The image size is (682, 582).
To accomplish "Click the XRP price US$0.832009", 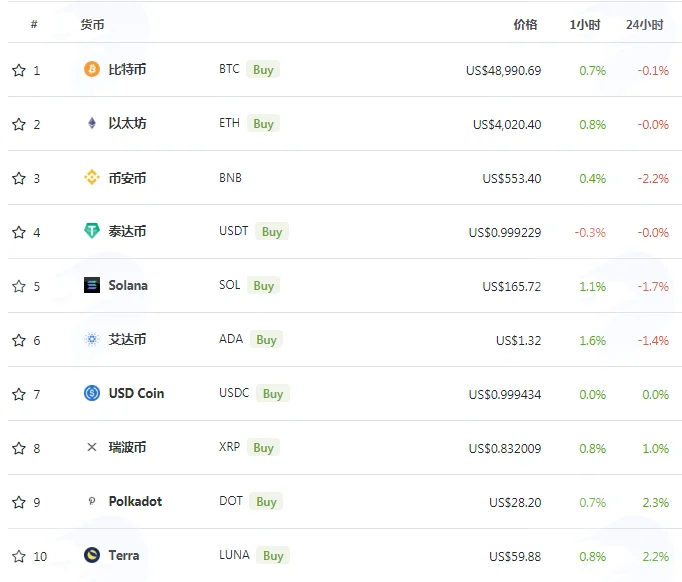I will click(505, 448).
